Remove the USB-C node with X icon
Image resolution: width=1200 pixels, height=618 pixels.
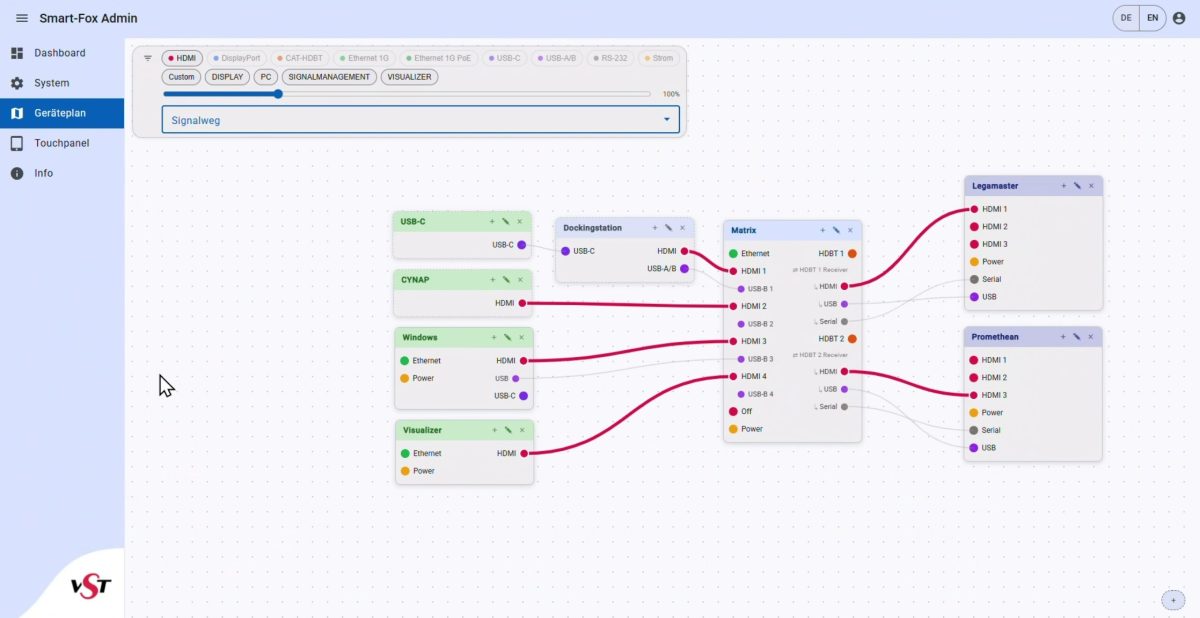tap(519, 221)
